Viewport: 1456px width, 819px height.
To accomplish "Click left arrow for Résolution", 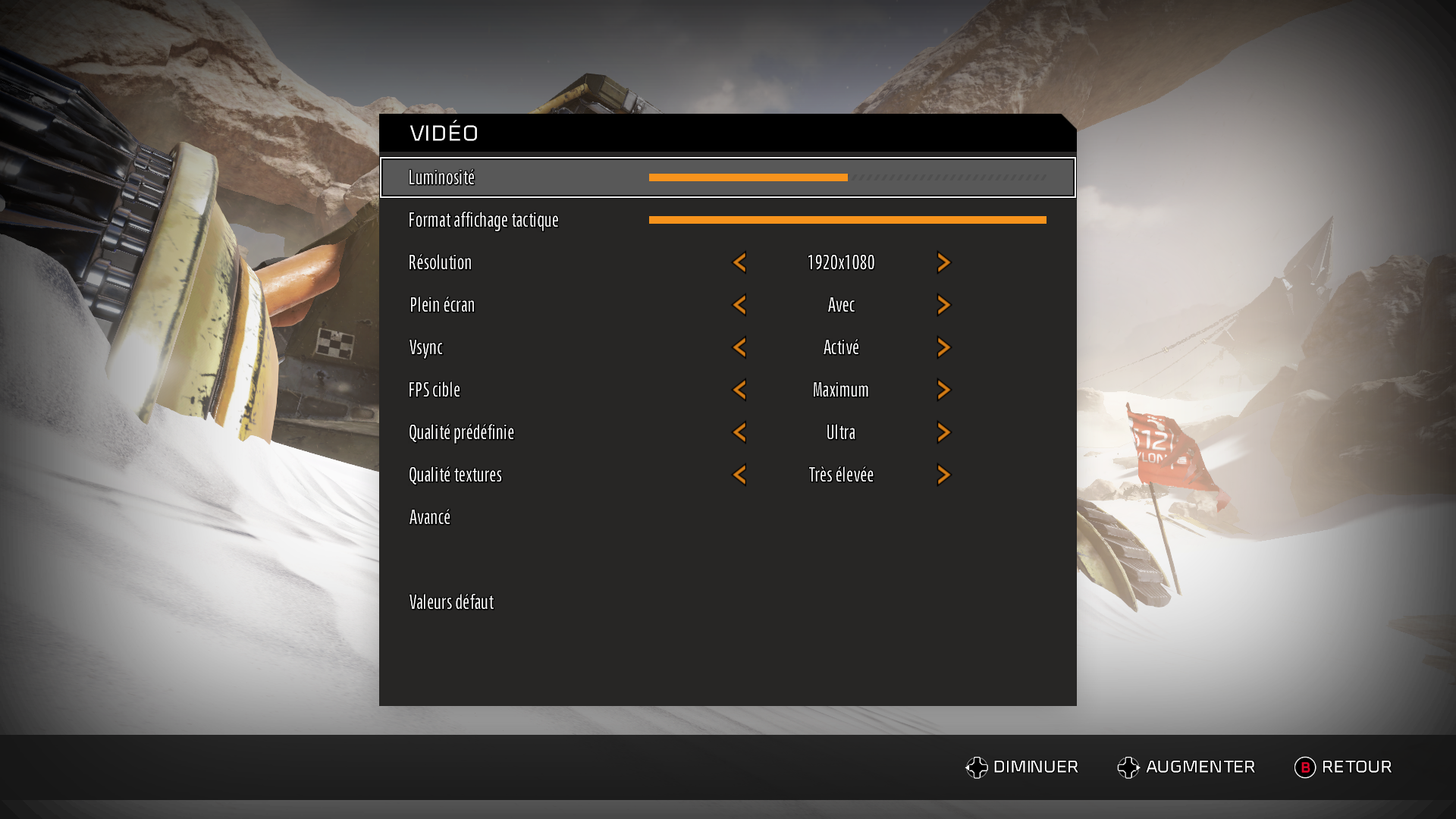I will 739,262.
